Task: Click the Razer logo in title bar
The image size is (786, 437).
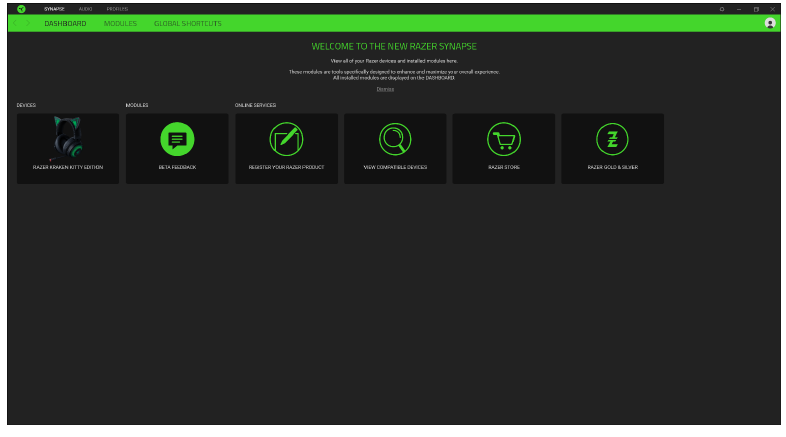Action: click(x=21, y=9)
